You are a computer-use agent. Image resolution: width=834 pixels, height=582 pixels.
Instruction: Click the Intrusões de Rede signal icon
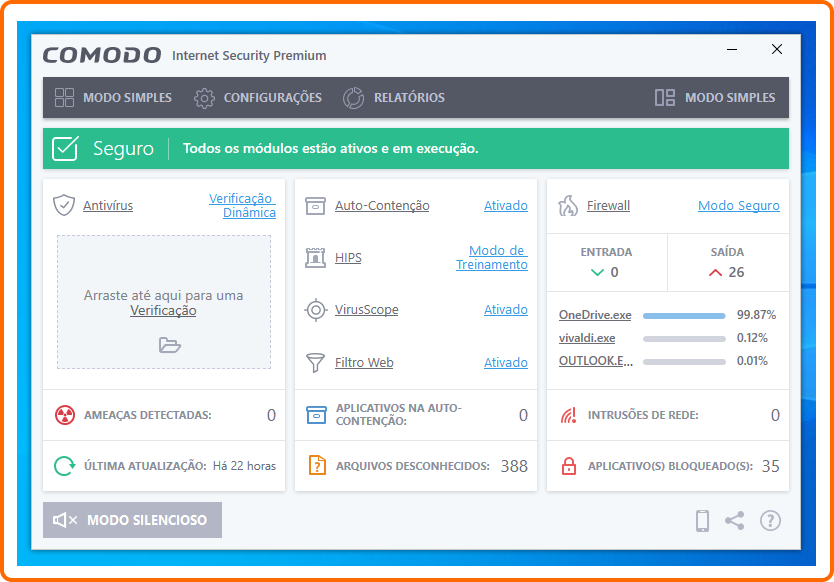click(x=569, y=415)
